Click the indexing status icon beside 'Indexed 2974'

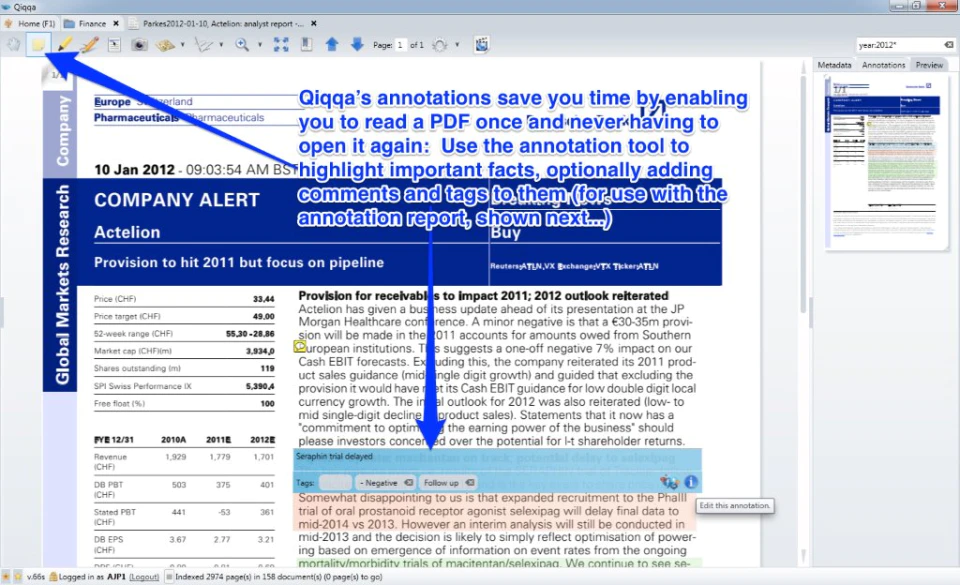tap(170, 576)
